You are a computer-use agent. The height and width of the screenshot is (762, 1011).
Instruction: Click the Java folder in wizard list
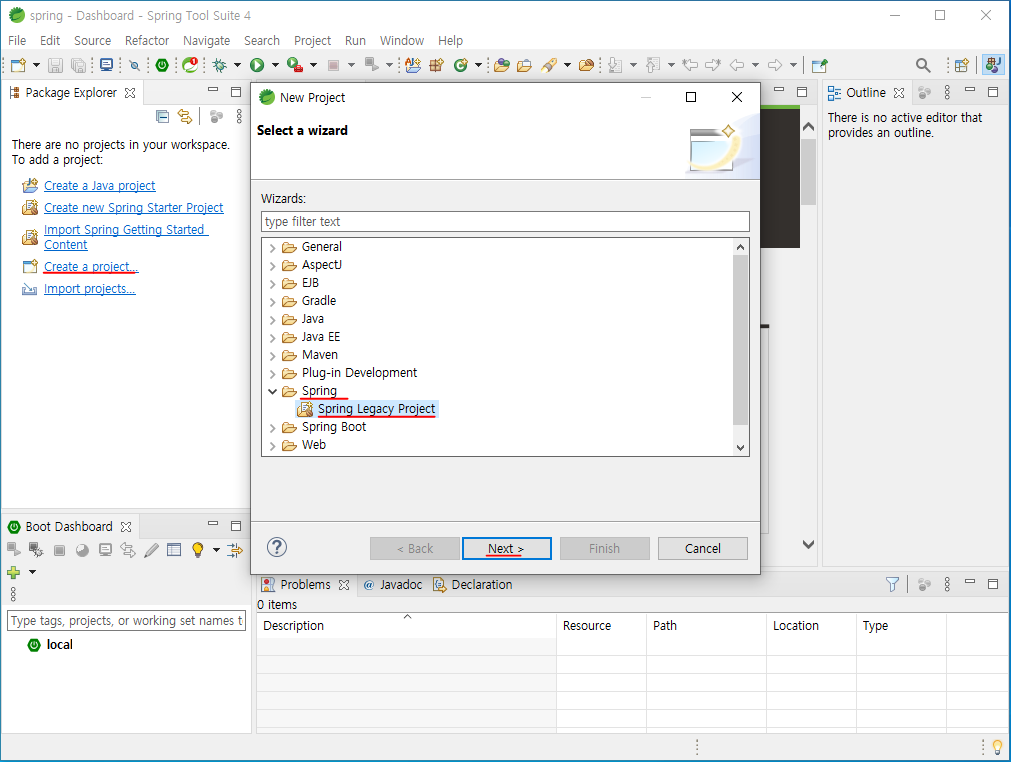pyautogui.click(x=313, y=319)
